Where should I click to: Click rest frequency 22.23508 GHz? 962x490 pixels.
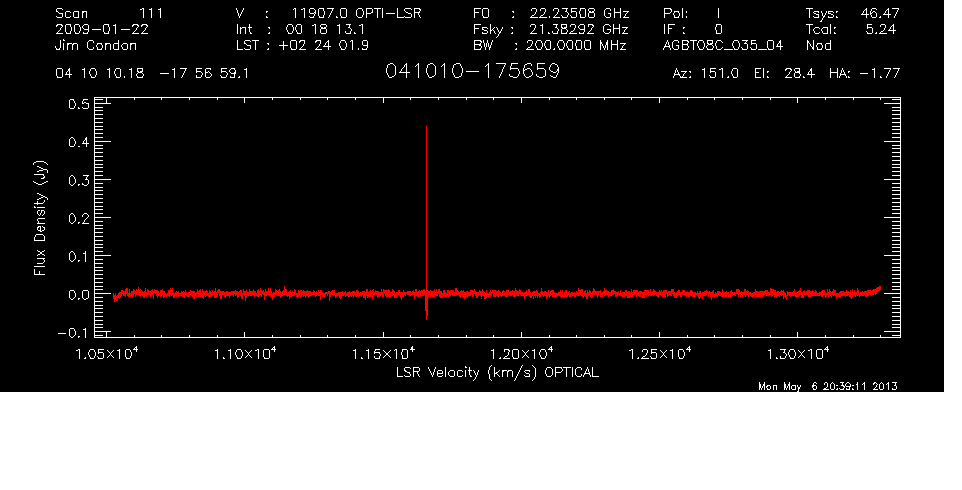point(579,13)
